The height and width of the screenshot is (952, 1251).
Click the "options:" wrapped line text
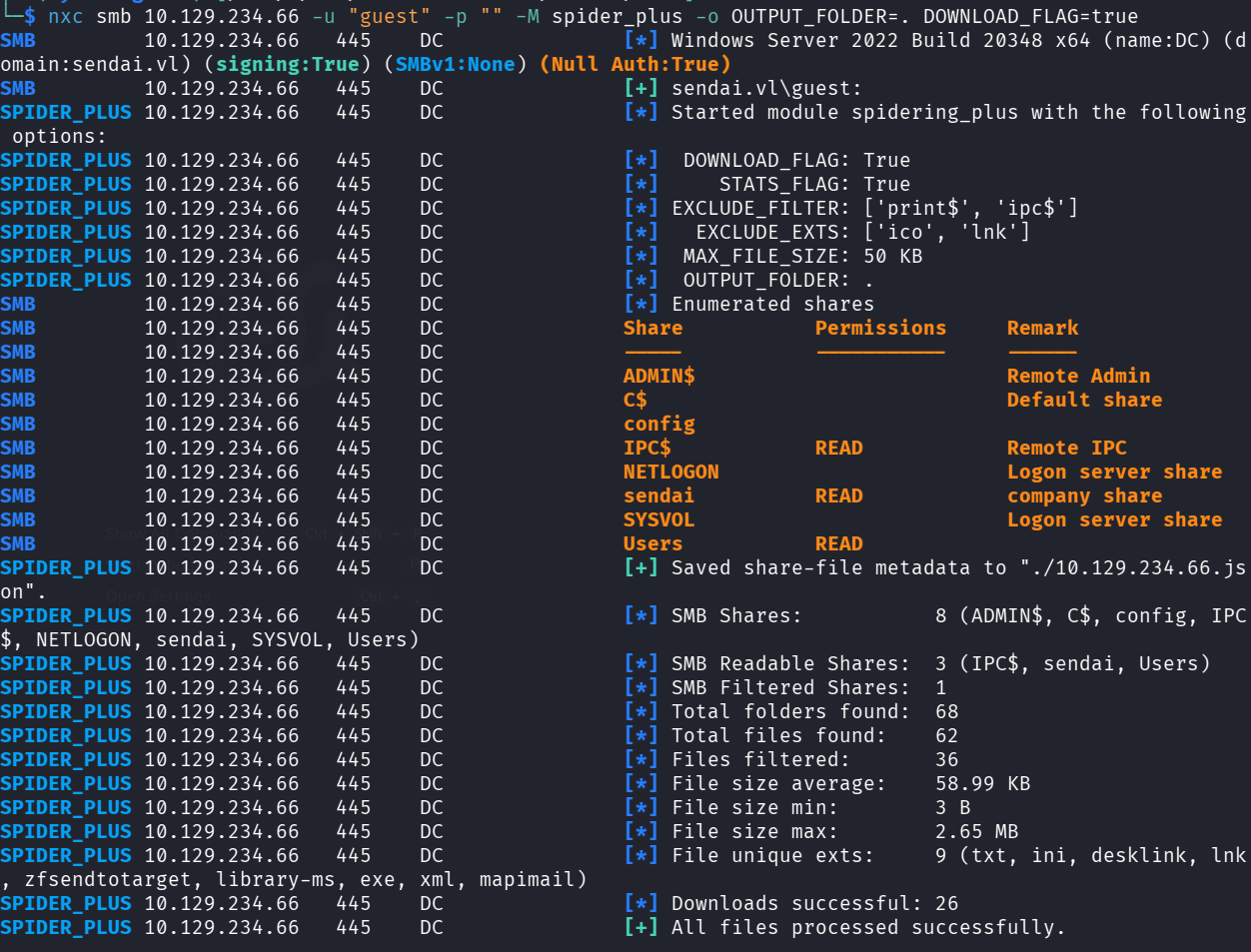tap(59, 136)
